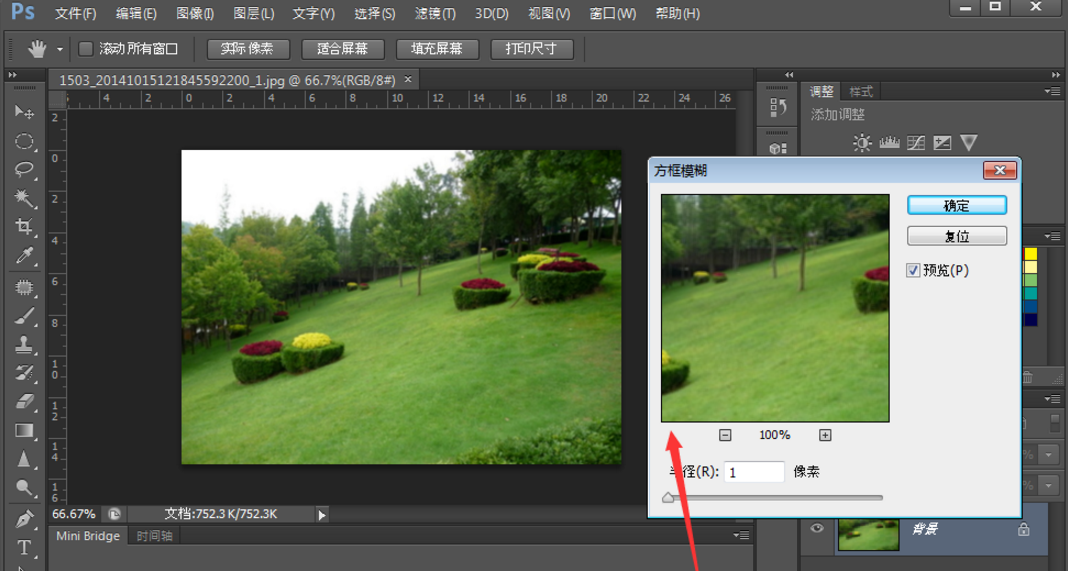Click the 适合屏幕 button
This screenshot has height=571, width=1068.
(x=342, y=49)
